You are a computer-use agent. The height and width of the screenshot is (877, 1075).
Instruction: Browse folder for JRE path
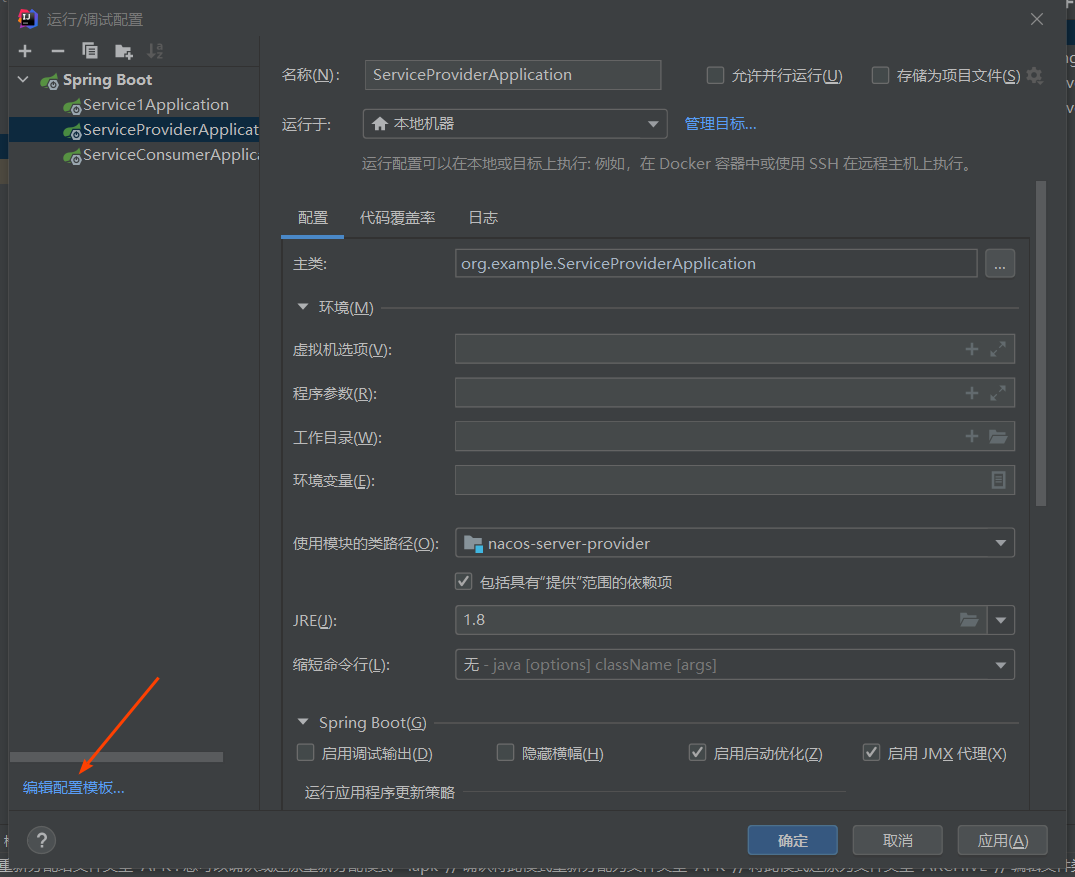pyautogui.click(x=969, y=620)
